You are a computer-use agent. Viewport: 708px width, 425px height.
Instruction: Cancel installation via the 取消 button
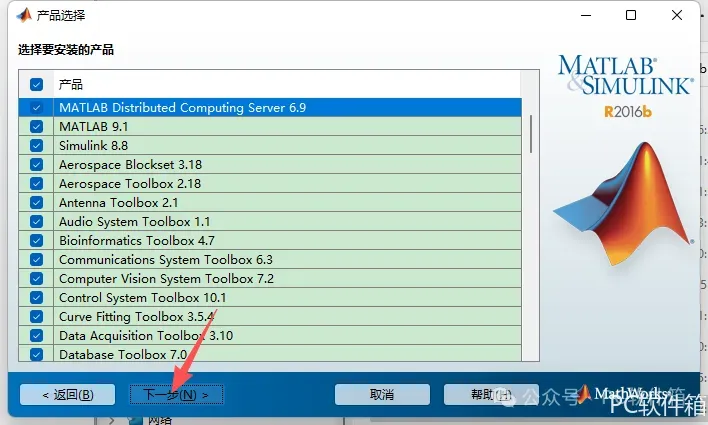tap(382, 395)
